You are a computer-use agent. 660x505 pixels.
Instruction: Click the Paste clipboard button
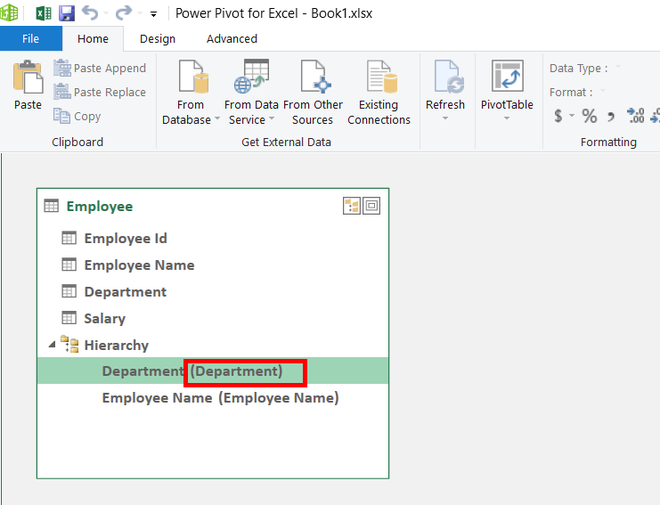click(28, 85)
